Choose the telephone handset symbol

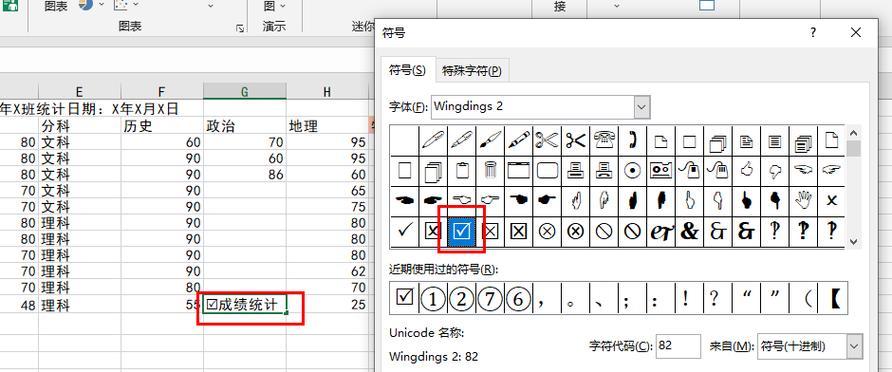(x=632, y=140)
